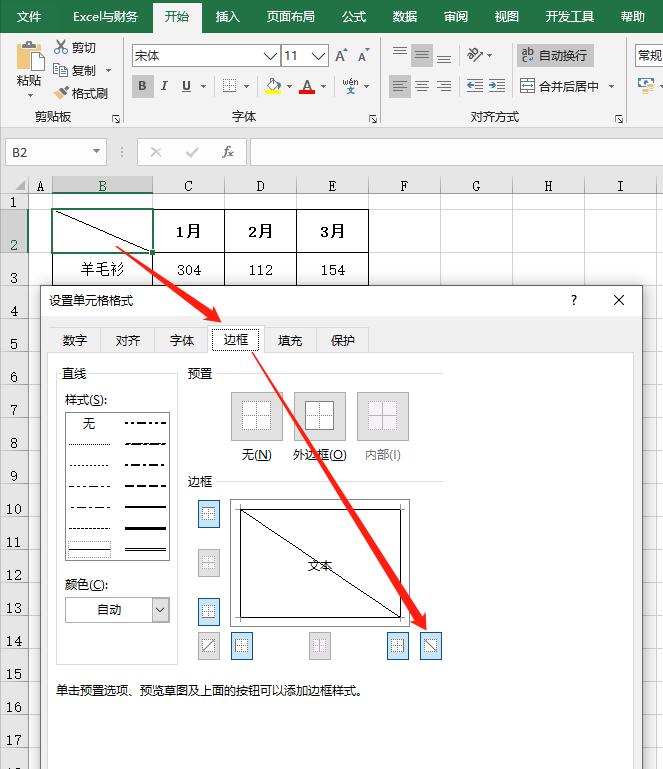Choose the double line style
The height and width of the screenshot is (769, 663).
click(x=145, y=549)
